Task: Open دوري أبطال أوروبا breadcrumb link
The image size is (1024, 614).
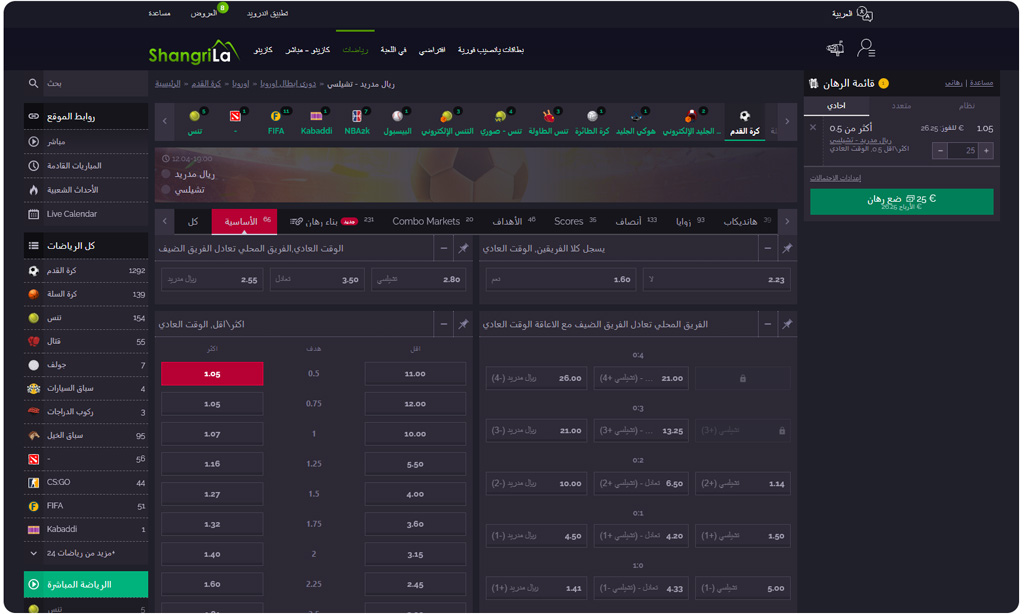Action: click(288, 84)
